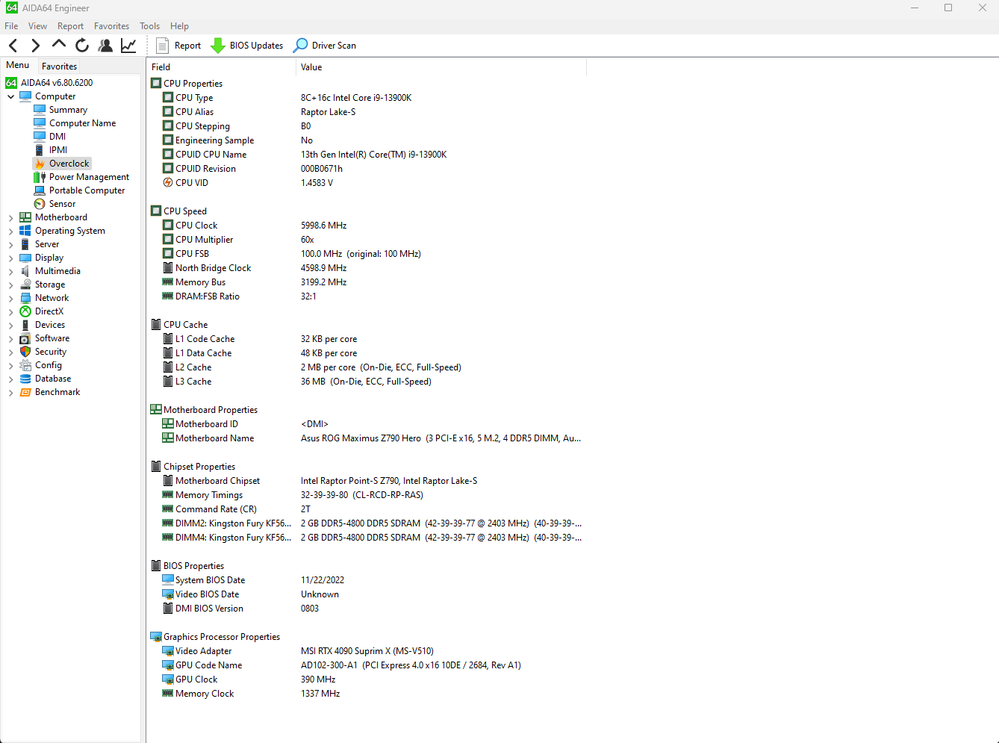Expand the Benchmark tree node
The height and width of the screenshot is (743, 999).
pyautogui.click(x=11, y=393)
